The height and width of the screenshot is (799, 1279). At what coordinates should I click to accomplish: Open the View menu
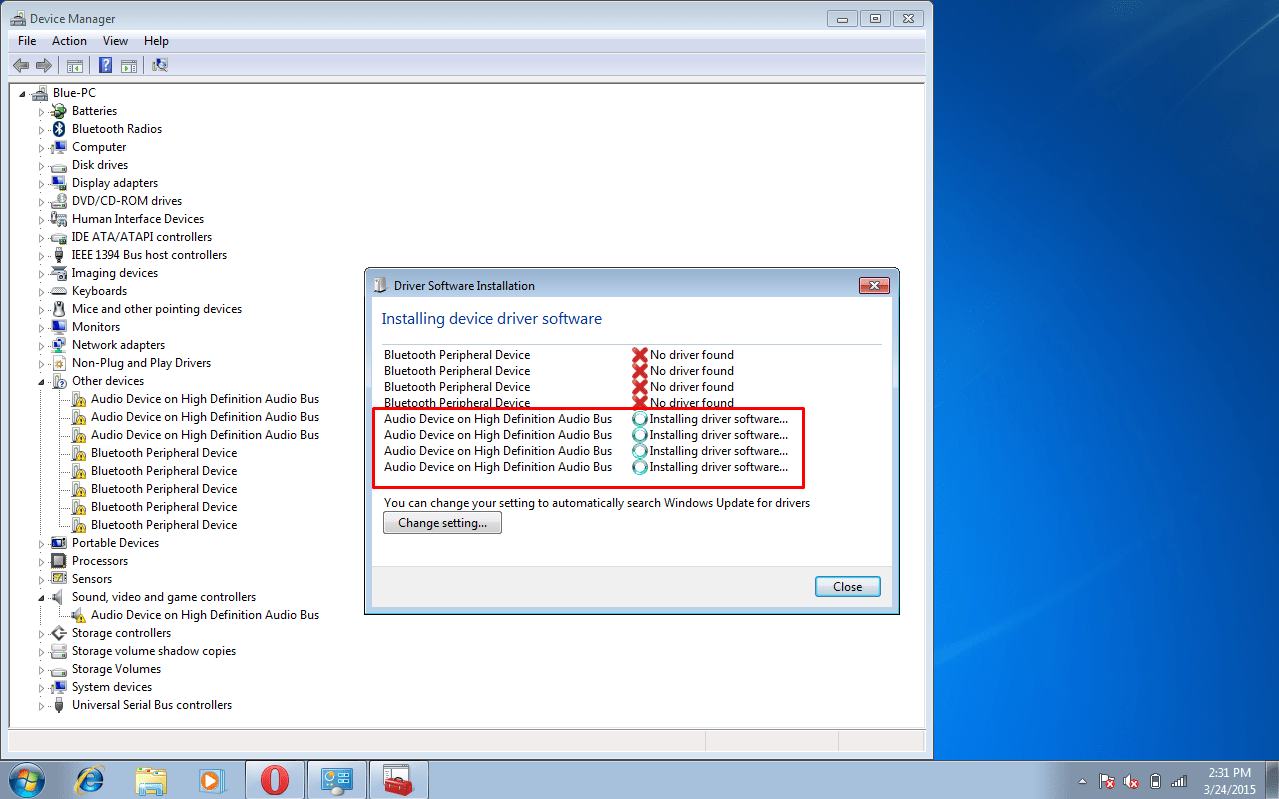point(115,41)
